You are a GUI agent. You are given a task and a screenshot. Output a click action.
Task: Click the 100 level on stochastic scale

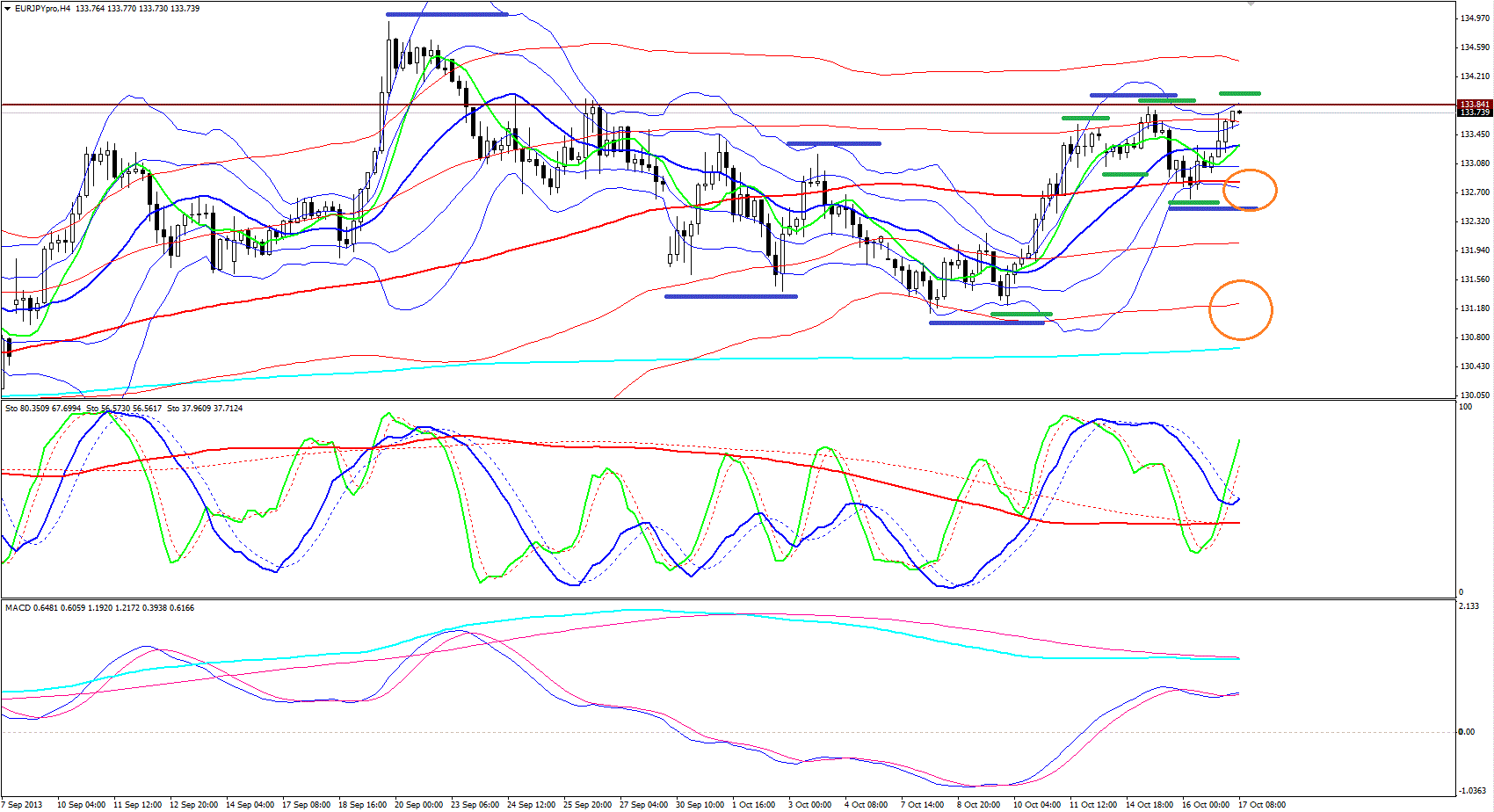pos(1465,407)
